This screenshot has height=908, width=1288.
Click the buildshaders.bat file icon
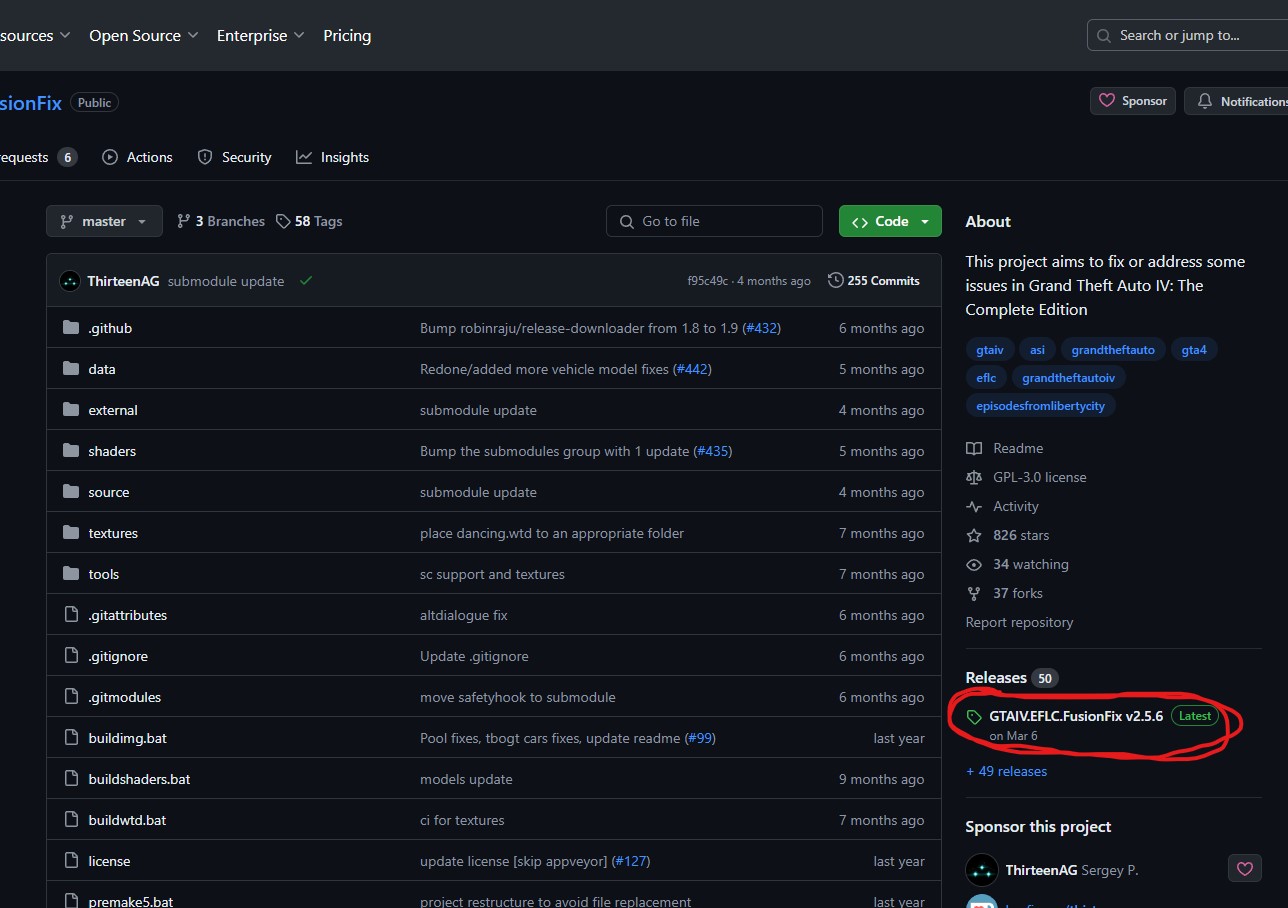point(70,779)
